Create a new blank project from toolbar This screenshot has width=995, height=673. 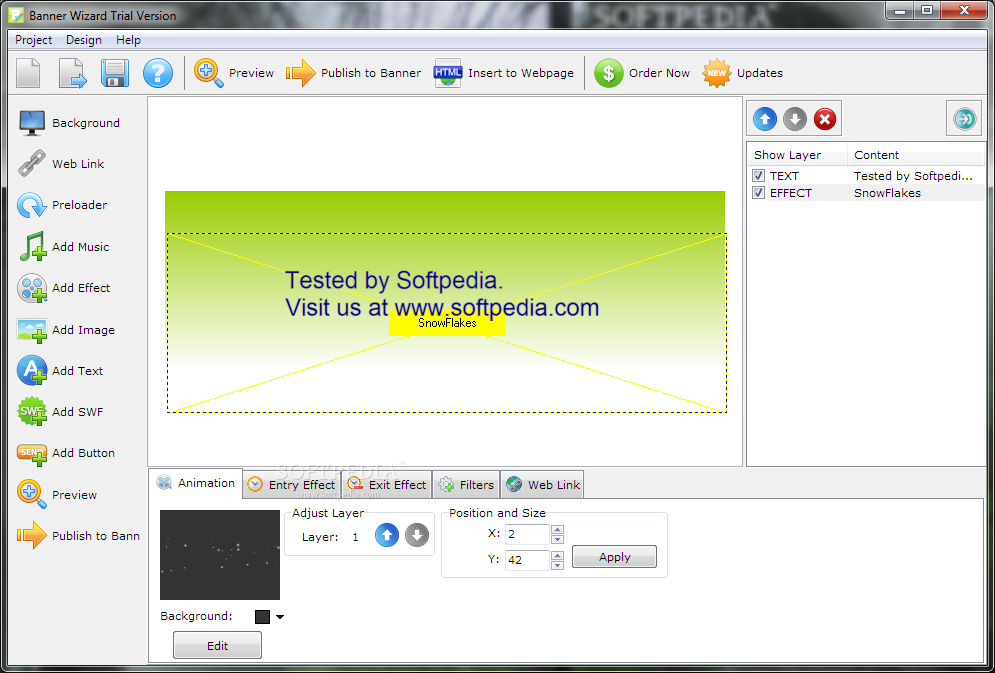point(28,73)
